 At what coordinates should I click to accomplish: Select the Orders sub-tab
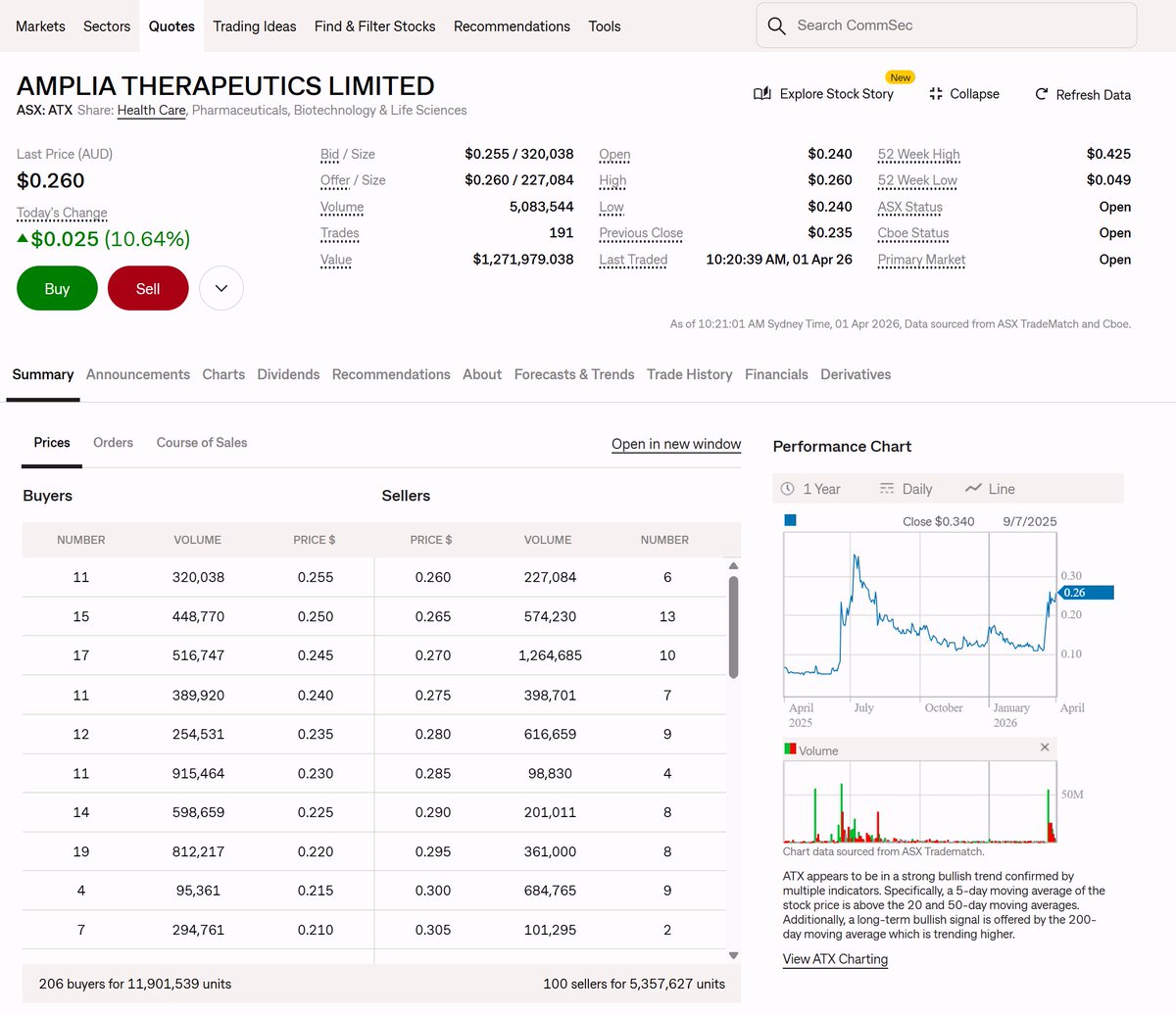(x=113, y=443)
